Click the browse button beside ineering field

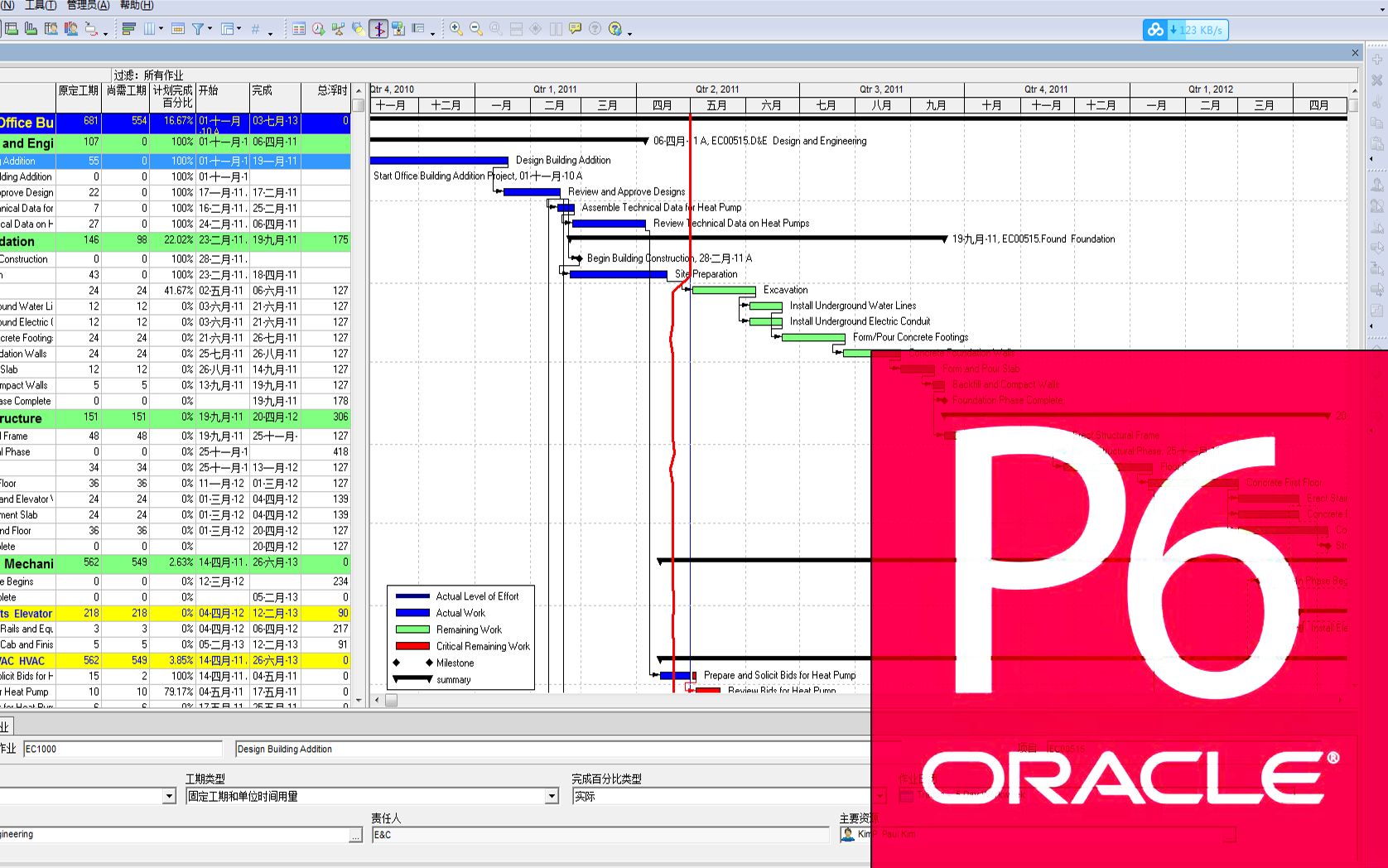click(x=355, y=835)
